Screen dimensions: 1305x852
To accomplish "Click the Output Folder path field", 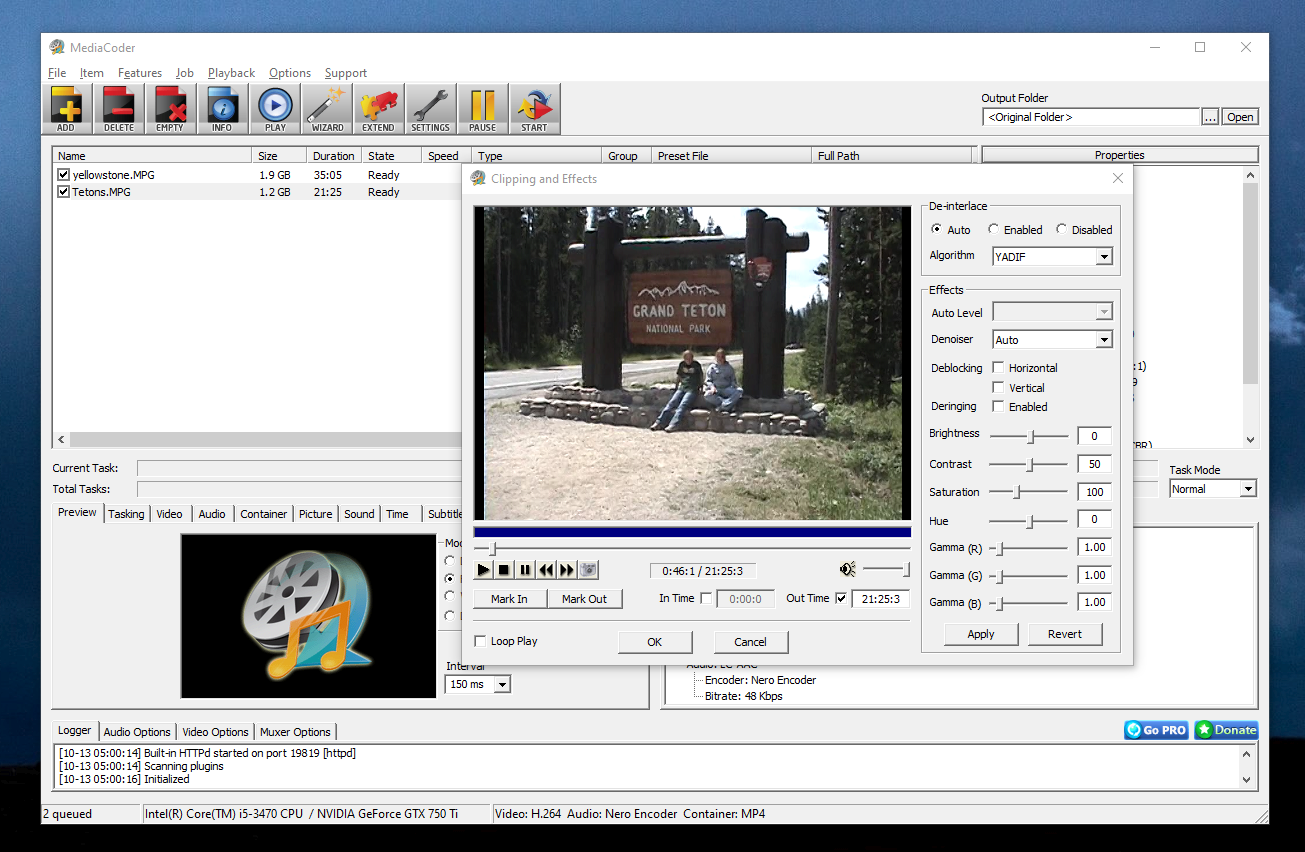I will [1091, 117].
